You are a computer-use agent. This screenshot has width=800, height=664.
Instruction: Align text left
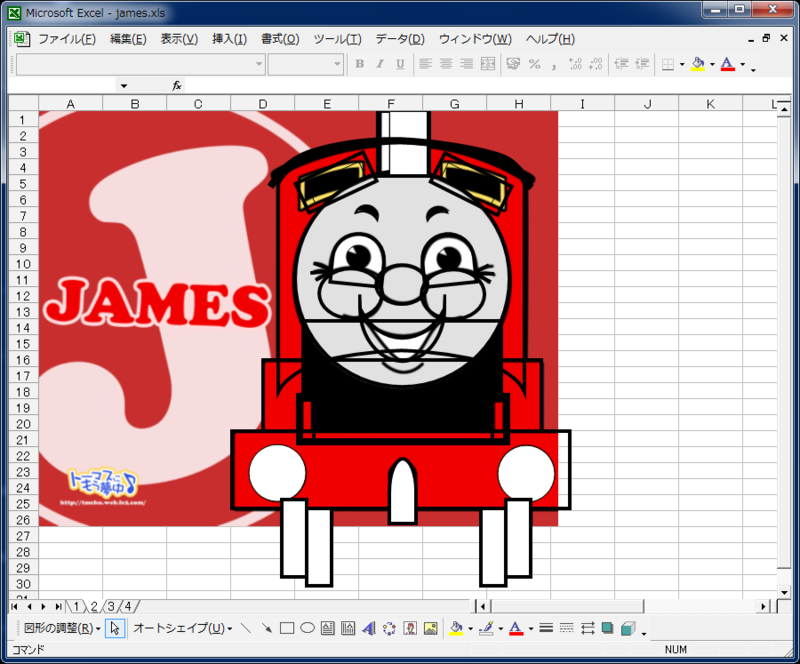coord(426,64)
